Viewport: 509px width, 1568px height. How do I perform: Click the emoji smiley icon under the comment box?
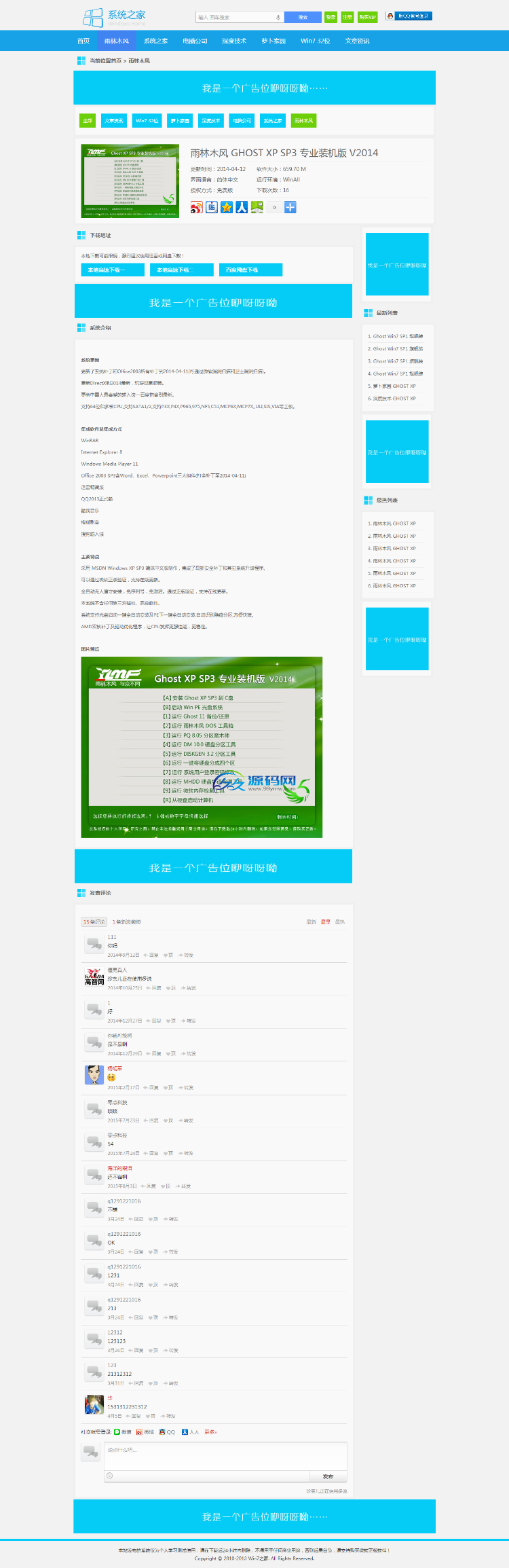click(110, 1476)
